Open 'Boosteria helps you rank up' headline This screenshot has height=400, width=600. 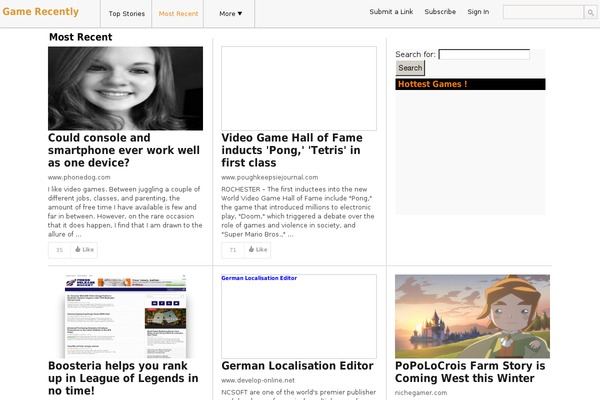[123, 378]
